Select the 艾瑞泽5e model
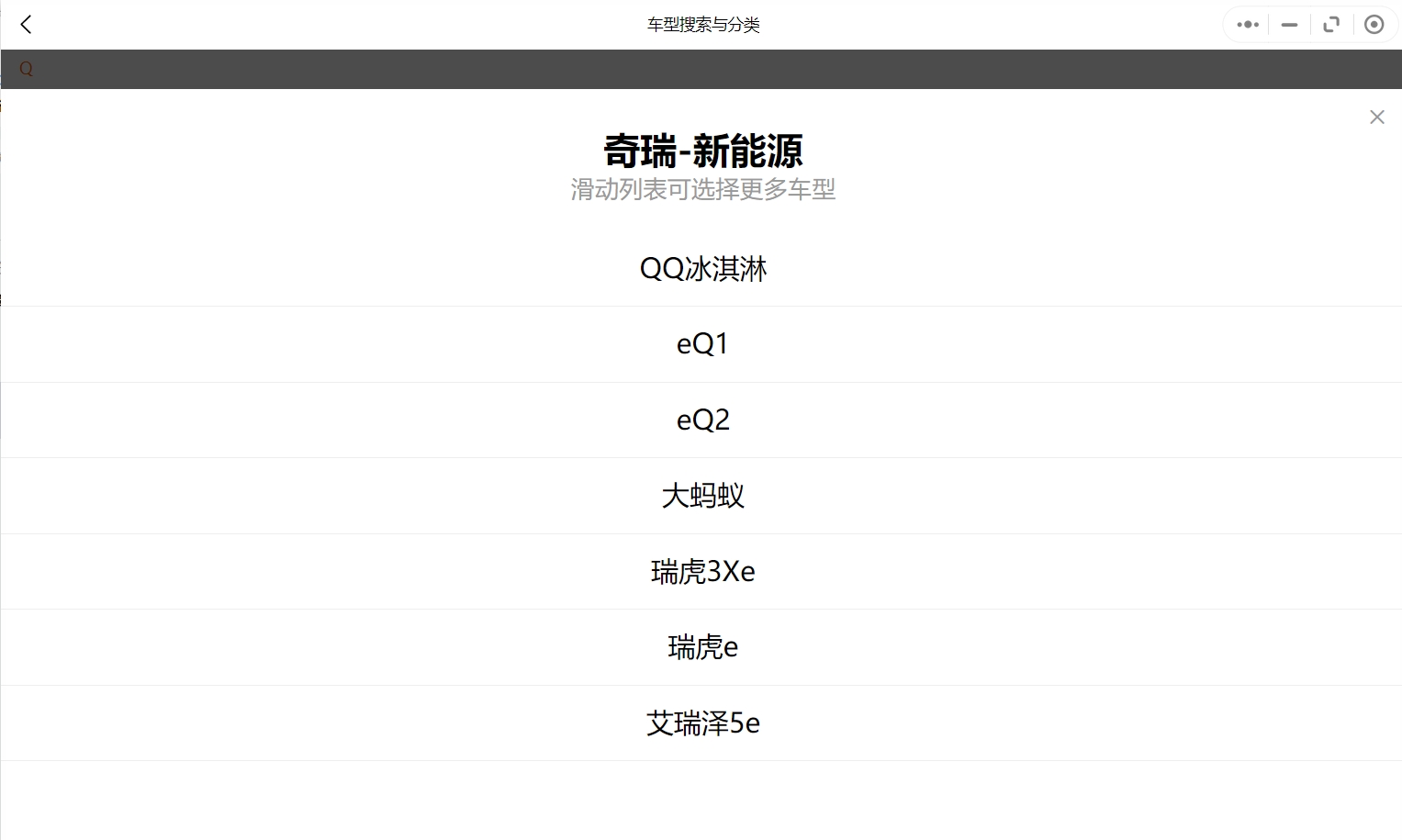 (702, 722)
